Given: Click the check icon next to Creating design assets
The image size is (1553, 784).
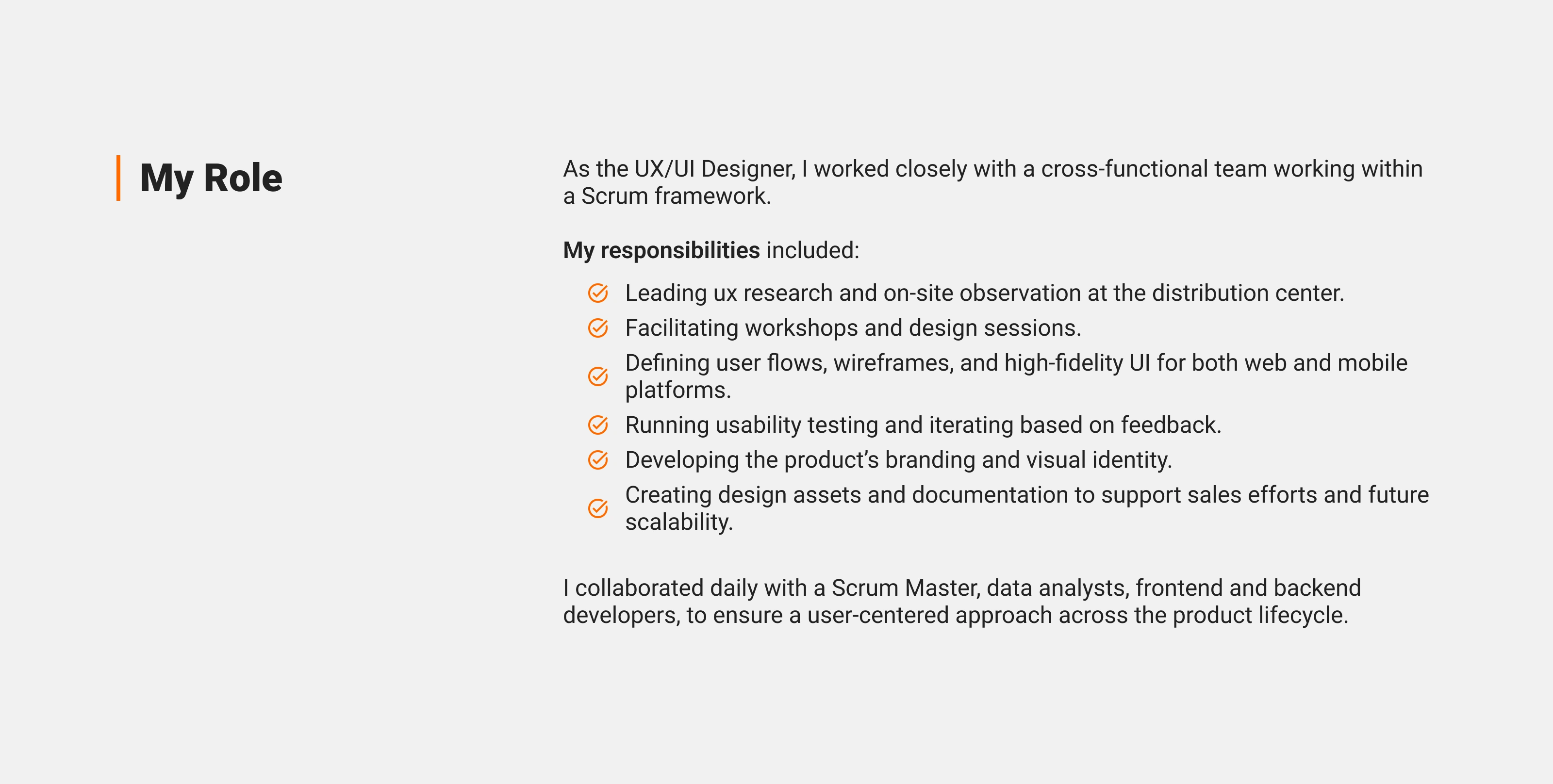Looking at the screenshot, I should click(597, 508).
